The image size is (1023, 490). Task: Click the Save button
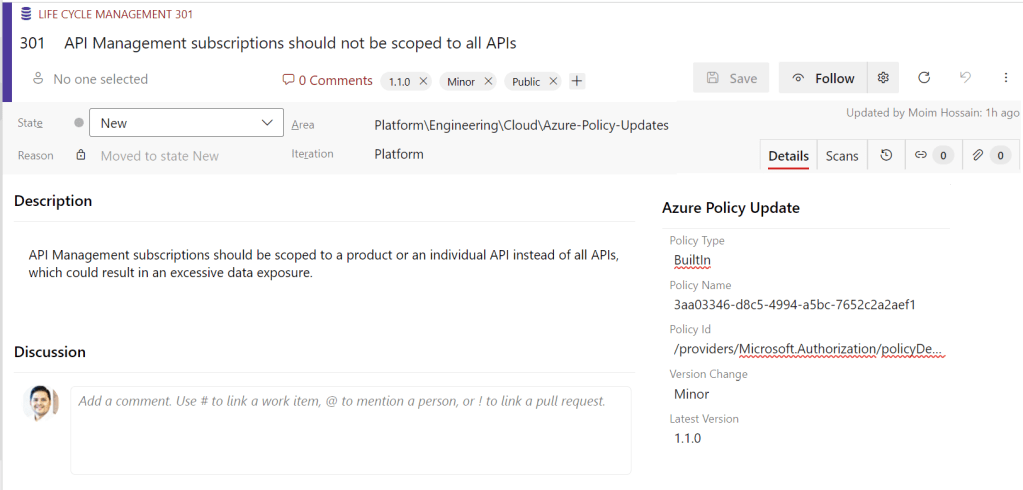tap(731, 78)
